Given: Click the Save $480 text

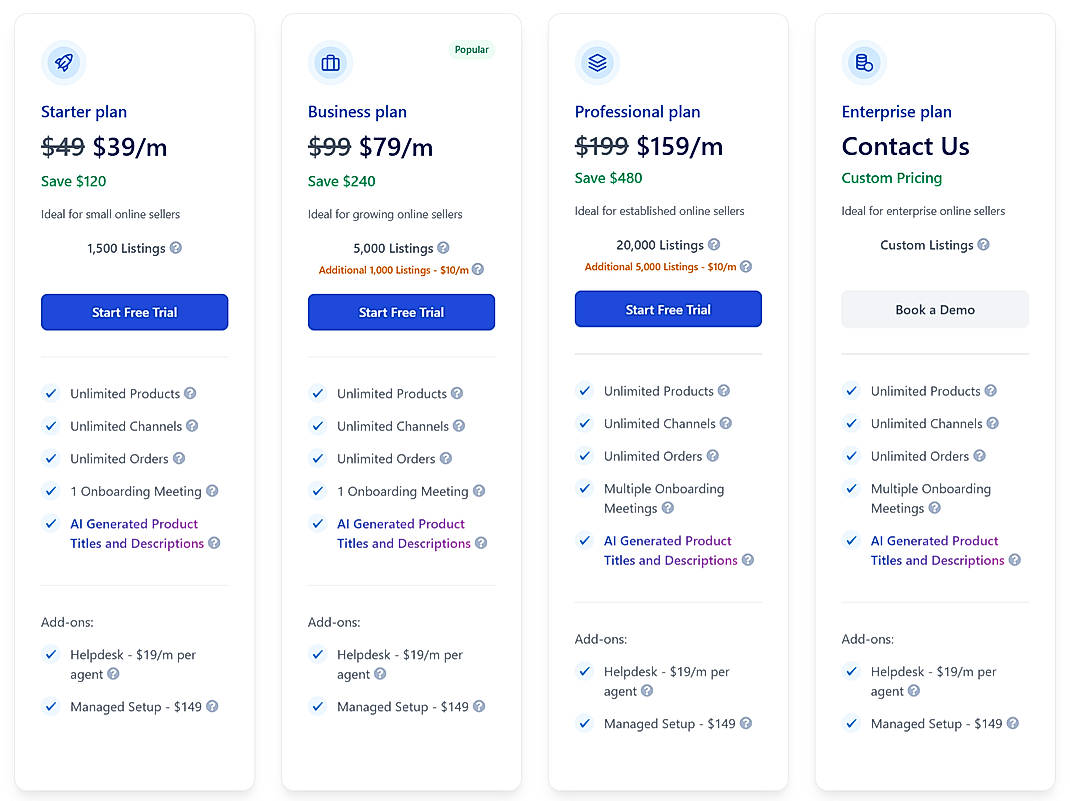Looking at the screenshot, I should [608, 178].
